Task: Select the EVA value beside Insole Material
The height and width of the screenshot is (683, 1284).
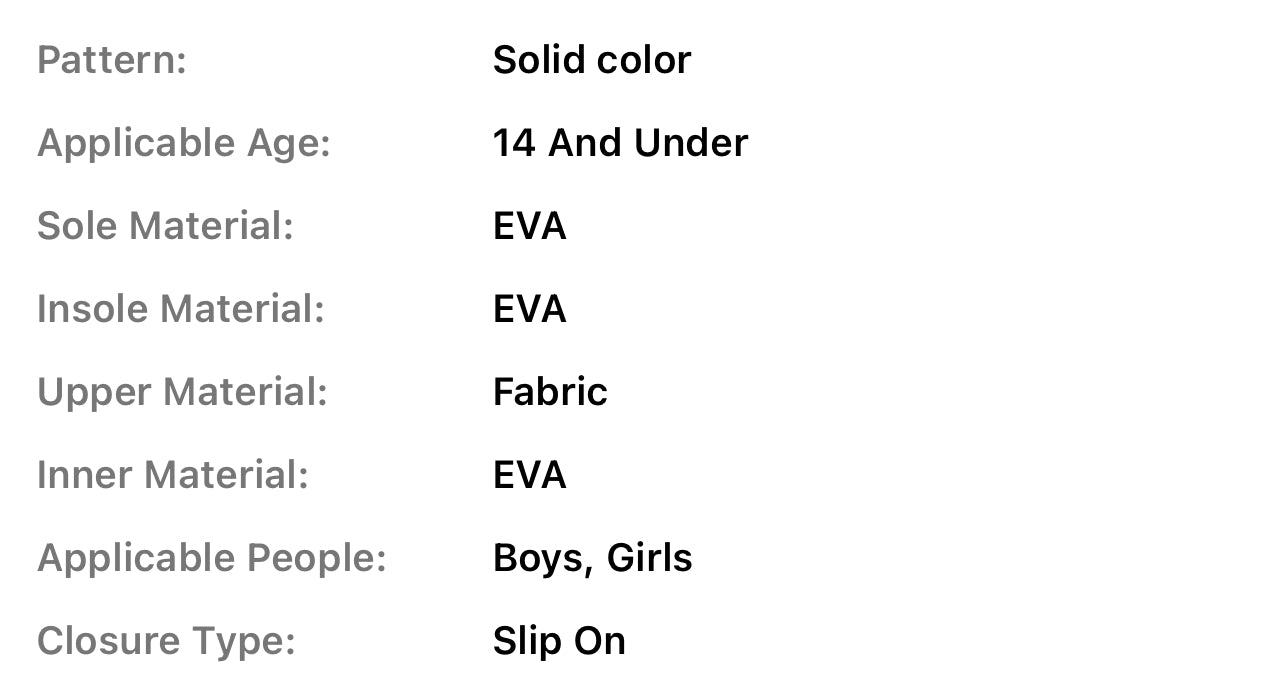Action: click(x=530, y=309)
